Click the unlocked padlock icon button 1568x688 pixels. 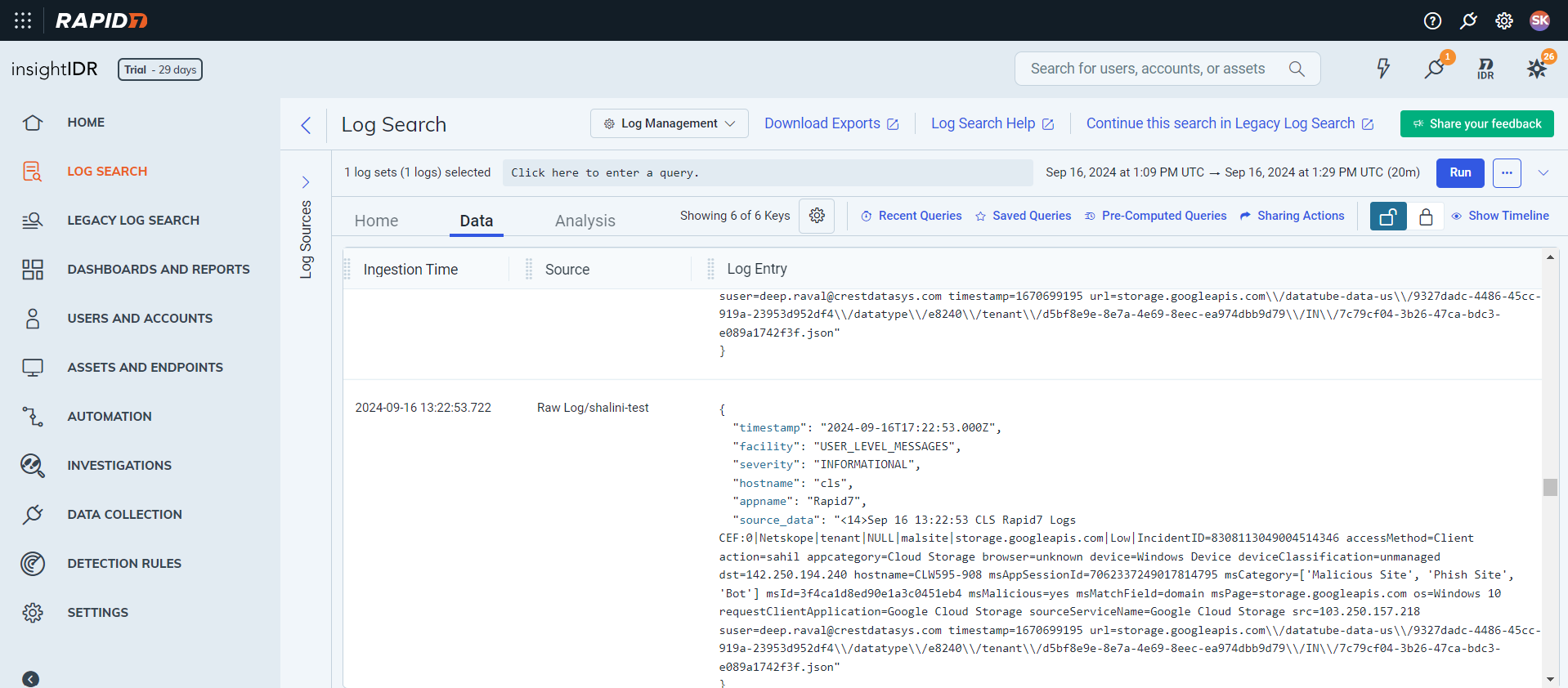pos(1388,217)
